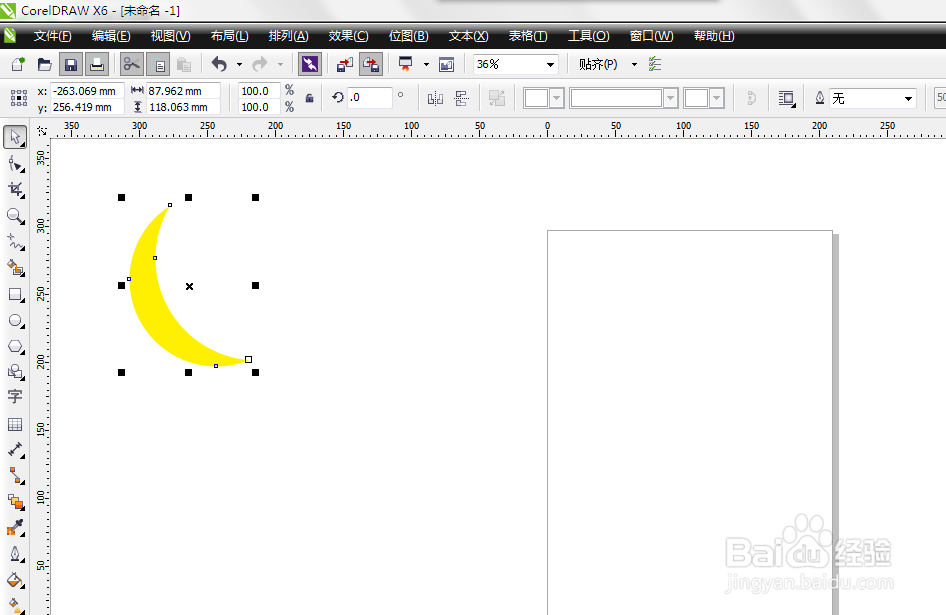The image size is (946, 615).
Task: Open the end arrowhead dropdown
Action: click(717, 98)
